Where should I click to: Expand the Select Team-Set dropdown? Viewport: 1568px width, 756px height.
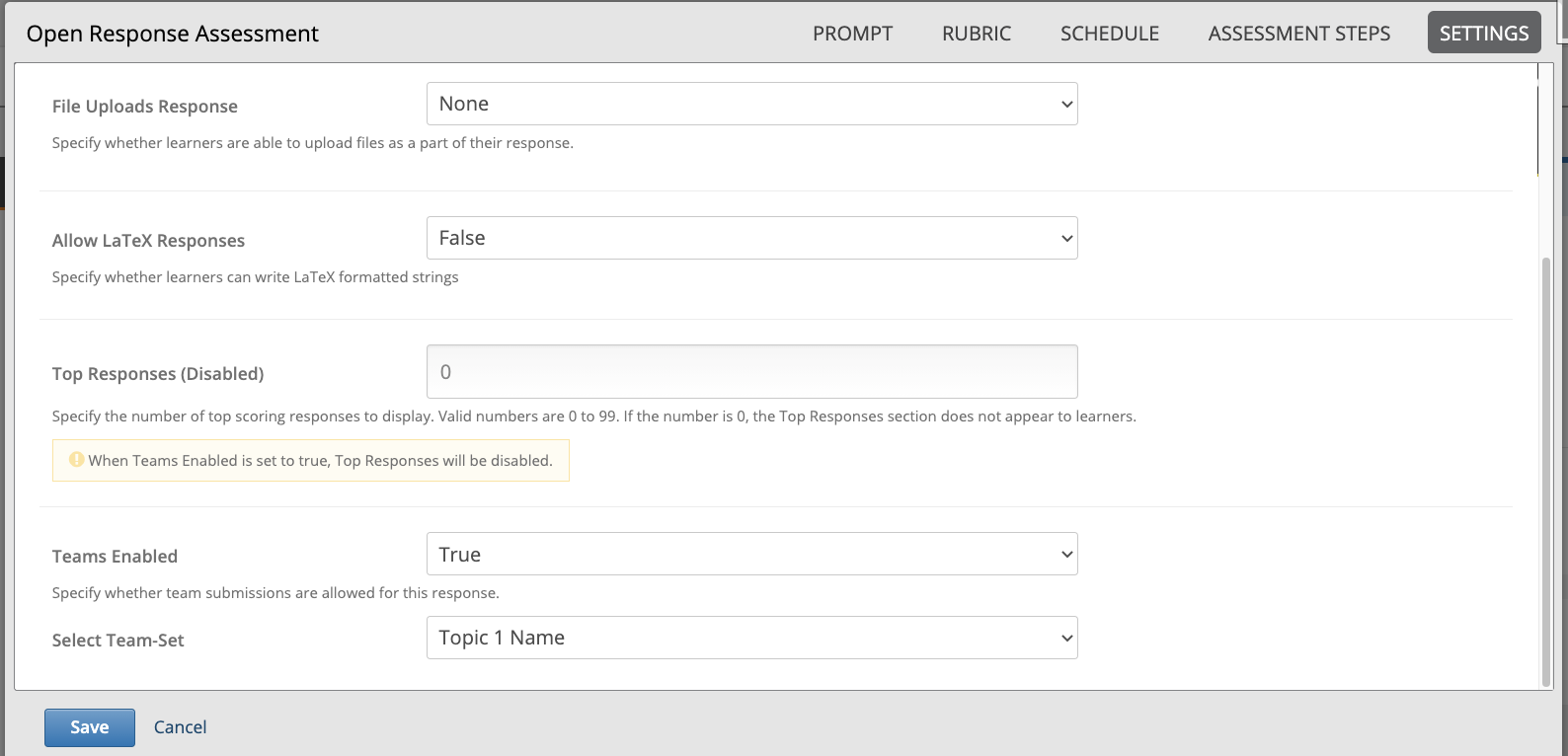pos(751,638)
